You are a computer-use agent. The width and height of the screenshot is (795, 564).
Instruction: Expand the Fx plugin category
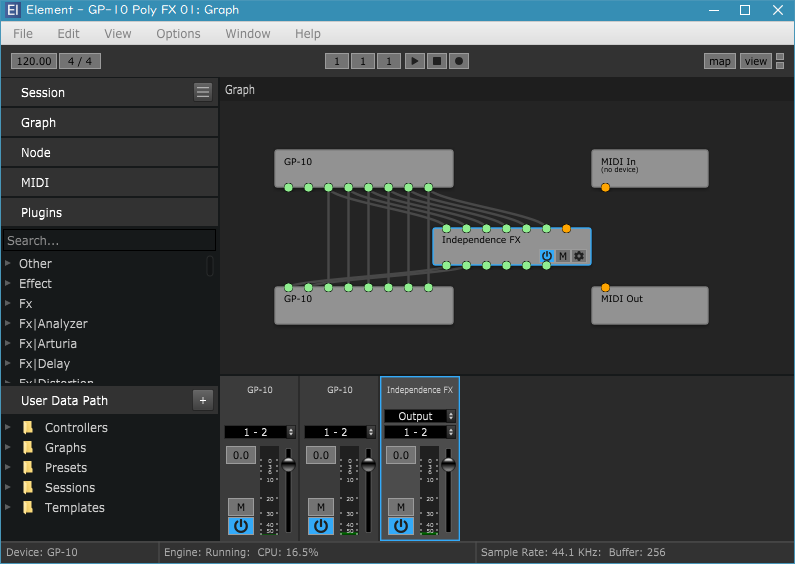point(8,303)
